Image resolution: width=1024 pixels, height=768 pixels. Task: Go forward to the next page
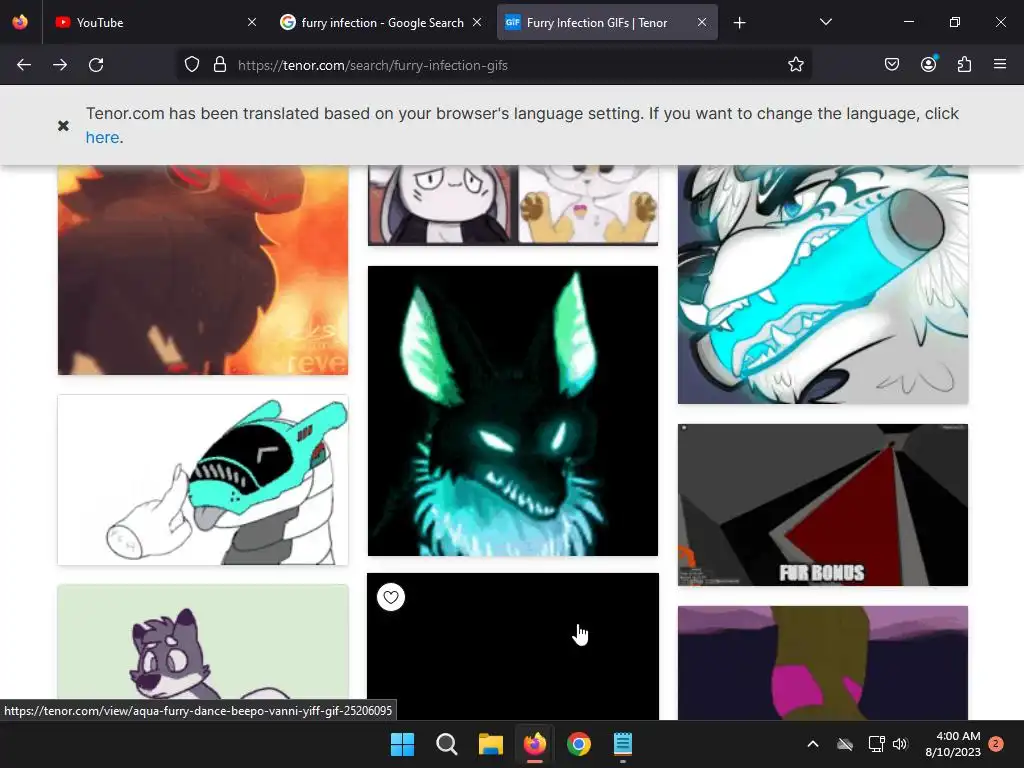60,65
